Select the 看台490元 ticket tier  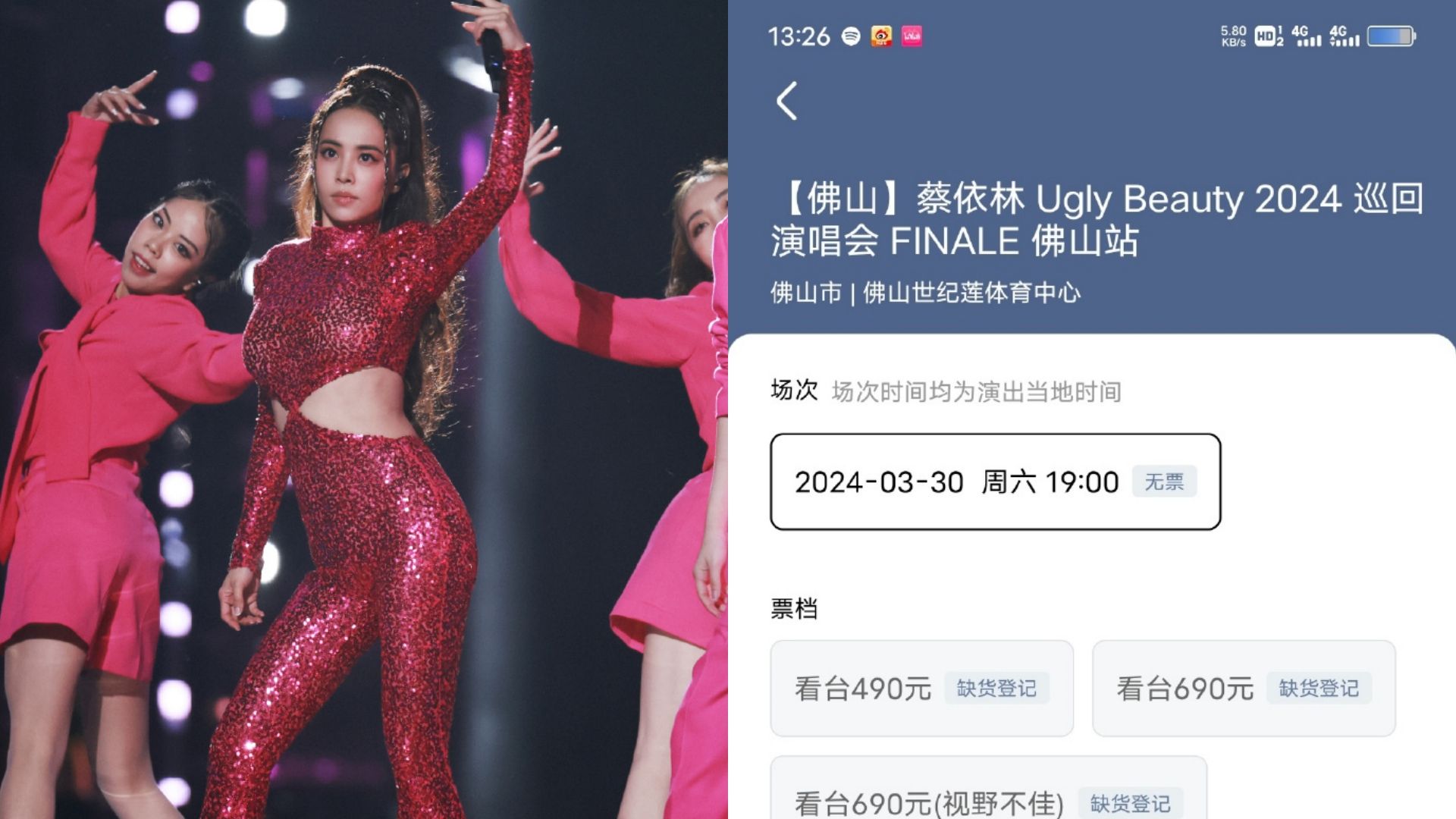[x=922, y=689]
